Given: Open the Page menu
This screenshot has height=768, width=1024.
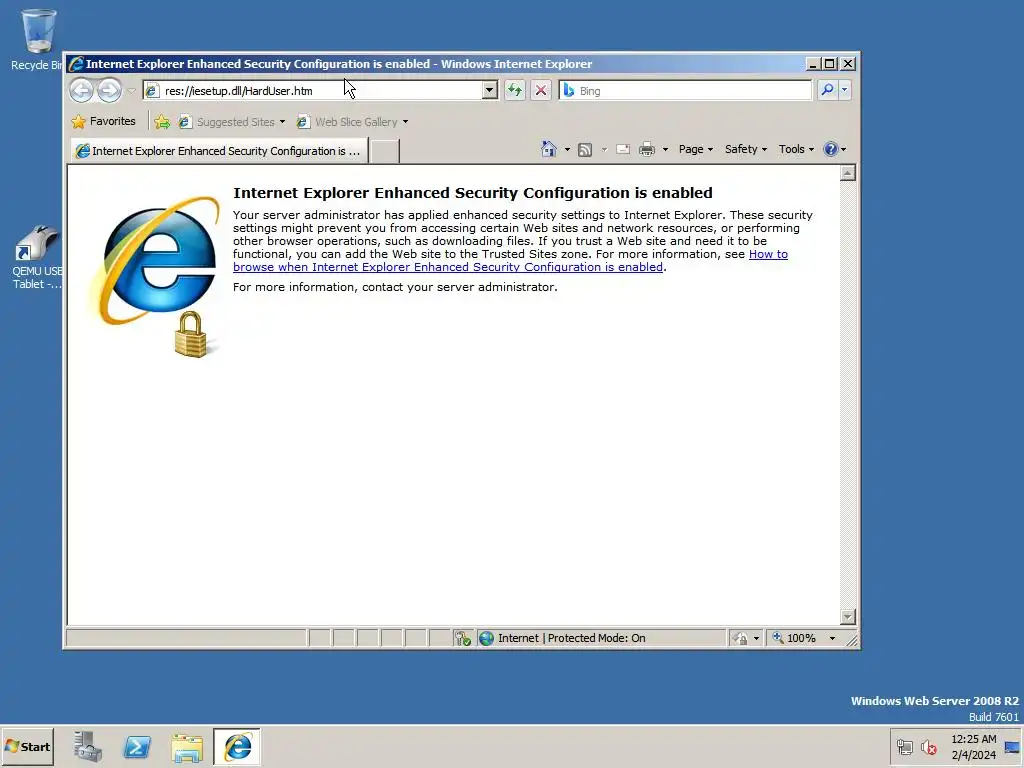Looking at the screenshot, I should 696,150.
